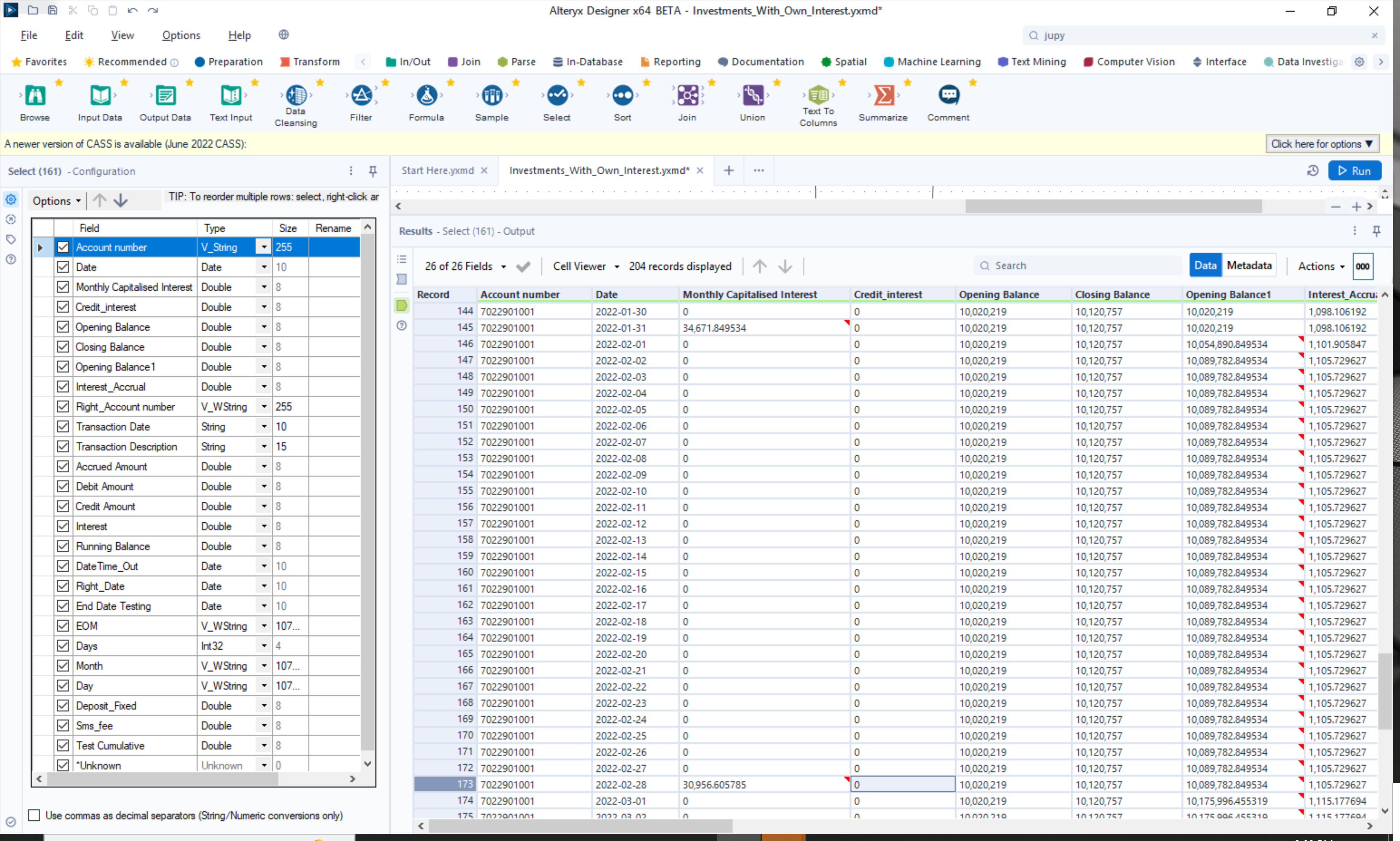Enable Use commas as decimal separators

[x=34, y=816]
